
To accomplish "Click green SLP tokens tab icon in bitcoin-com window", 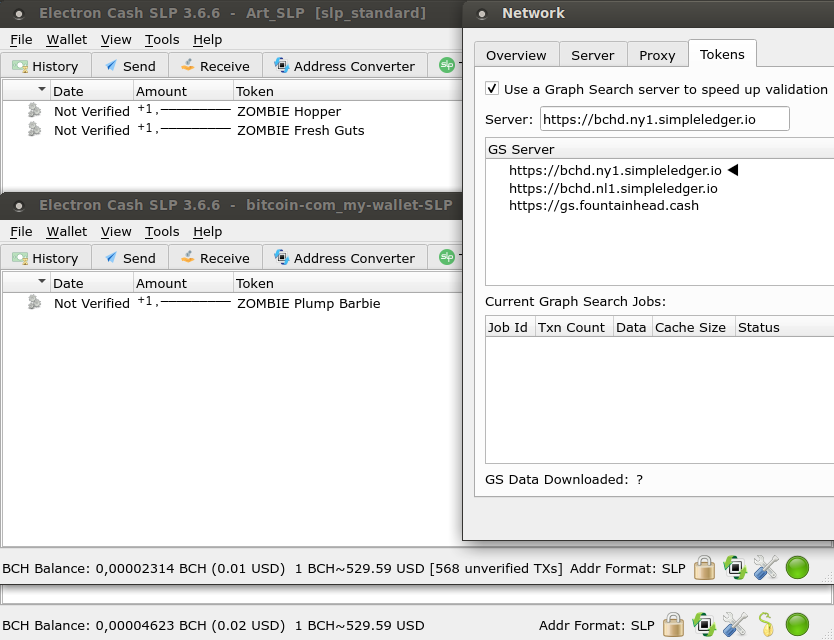I will [447, 257].
